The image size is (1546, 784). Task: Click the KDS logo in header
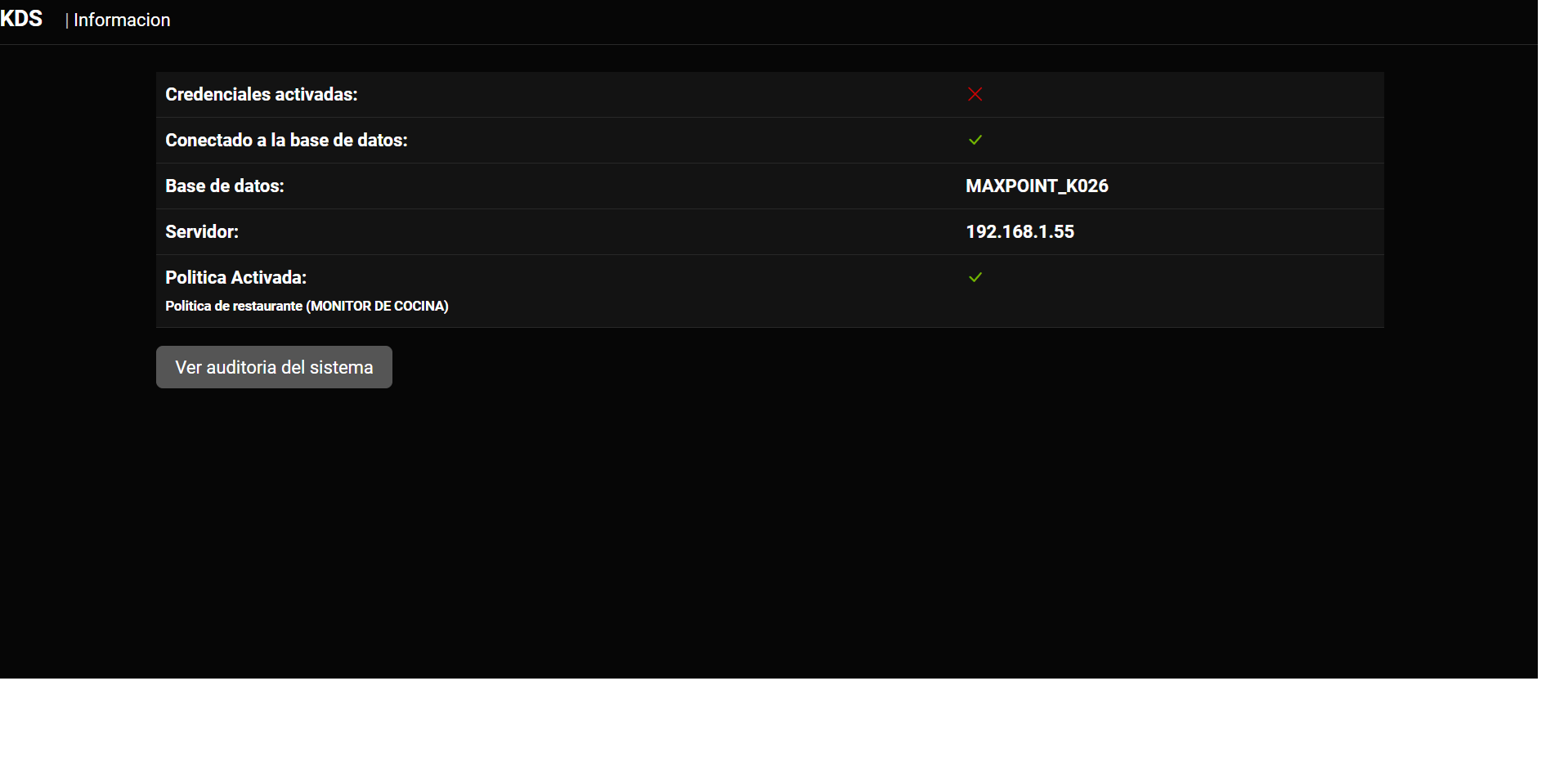pyautogui.click(x=21, y=19)
